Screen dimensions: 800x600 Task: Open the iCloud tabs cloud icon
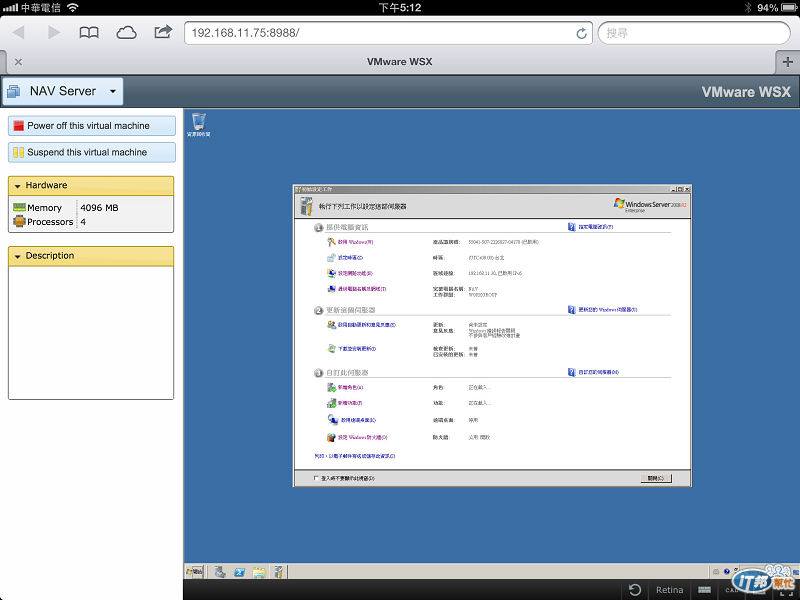[126, 33]
